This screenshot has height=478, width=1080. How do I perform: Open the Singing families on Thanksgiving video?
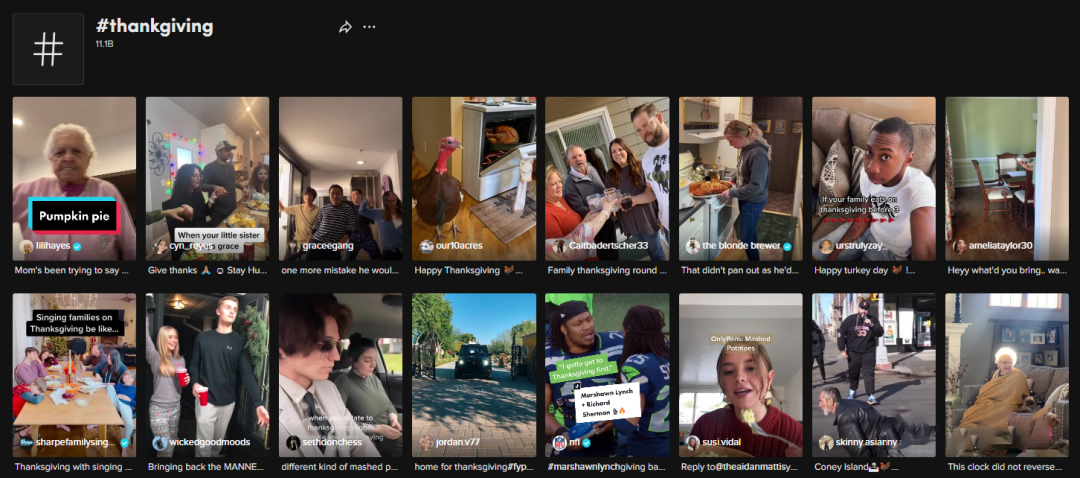coord(74,375)
